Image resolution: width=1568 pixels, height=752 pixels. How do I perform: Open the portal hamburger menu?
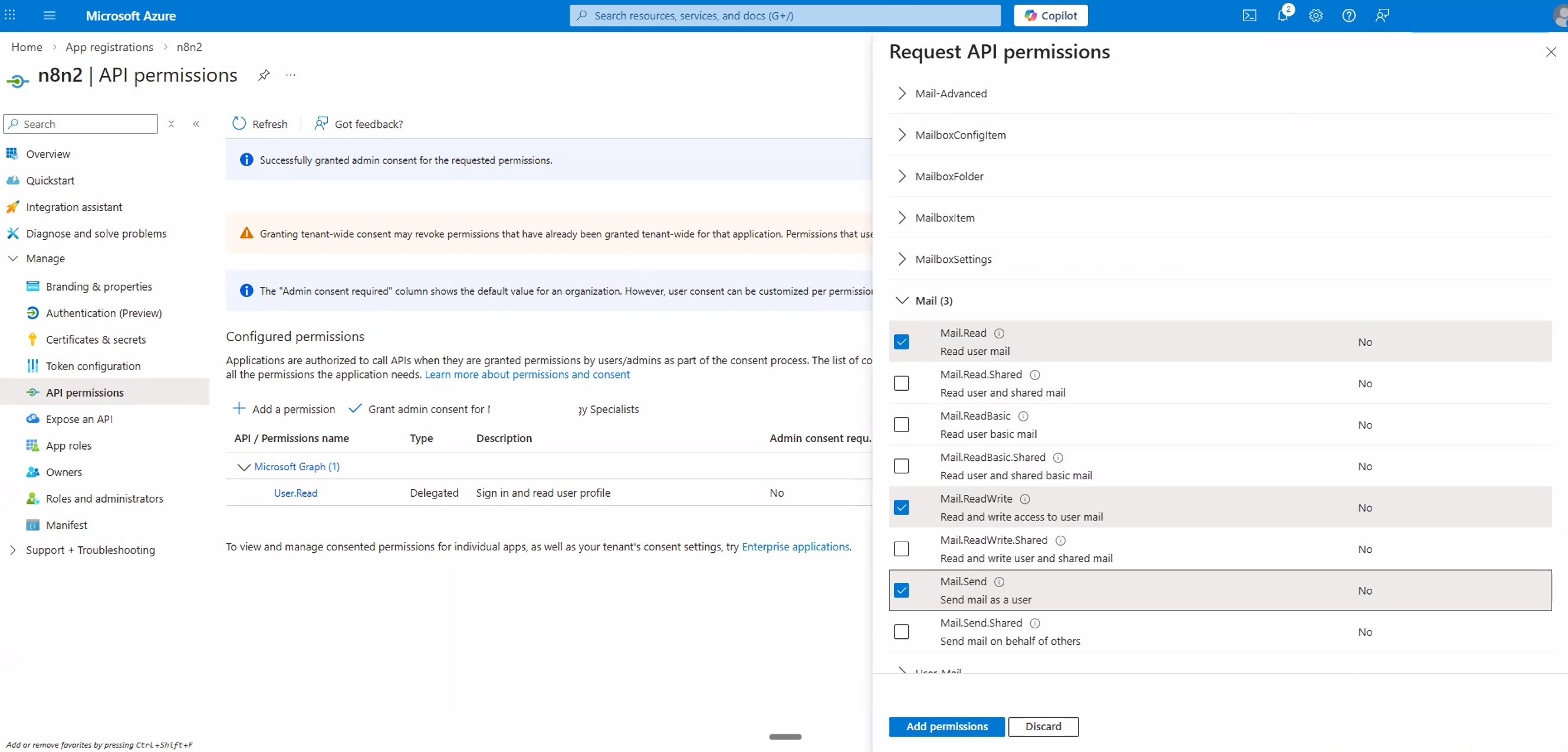(x=50, y=15)
